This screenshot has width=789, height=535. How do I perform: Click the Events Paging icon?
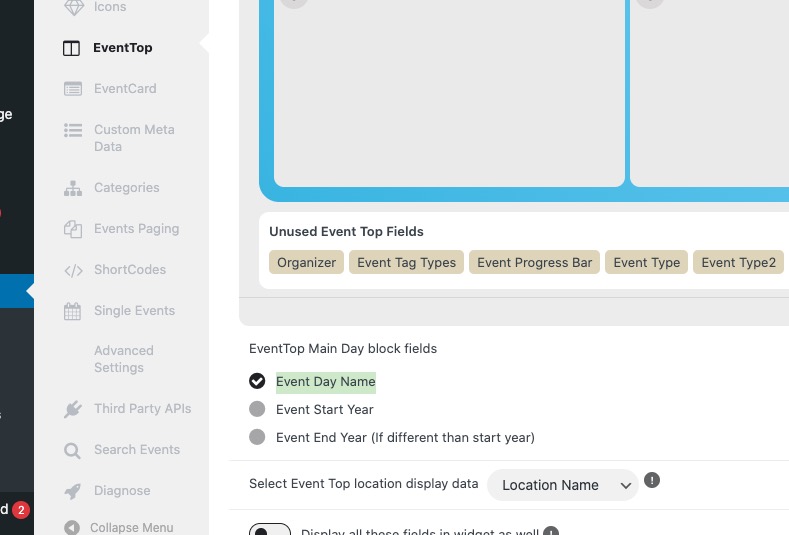[73, 230]
